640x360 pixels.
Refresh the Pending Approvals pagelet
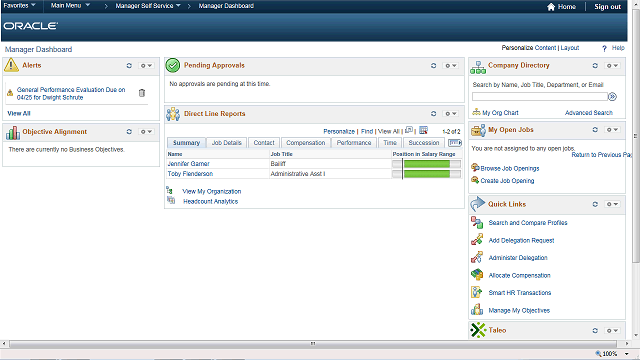433,65
